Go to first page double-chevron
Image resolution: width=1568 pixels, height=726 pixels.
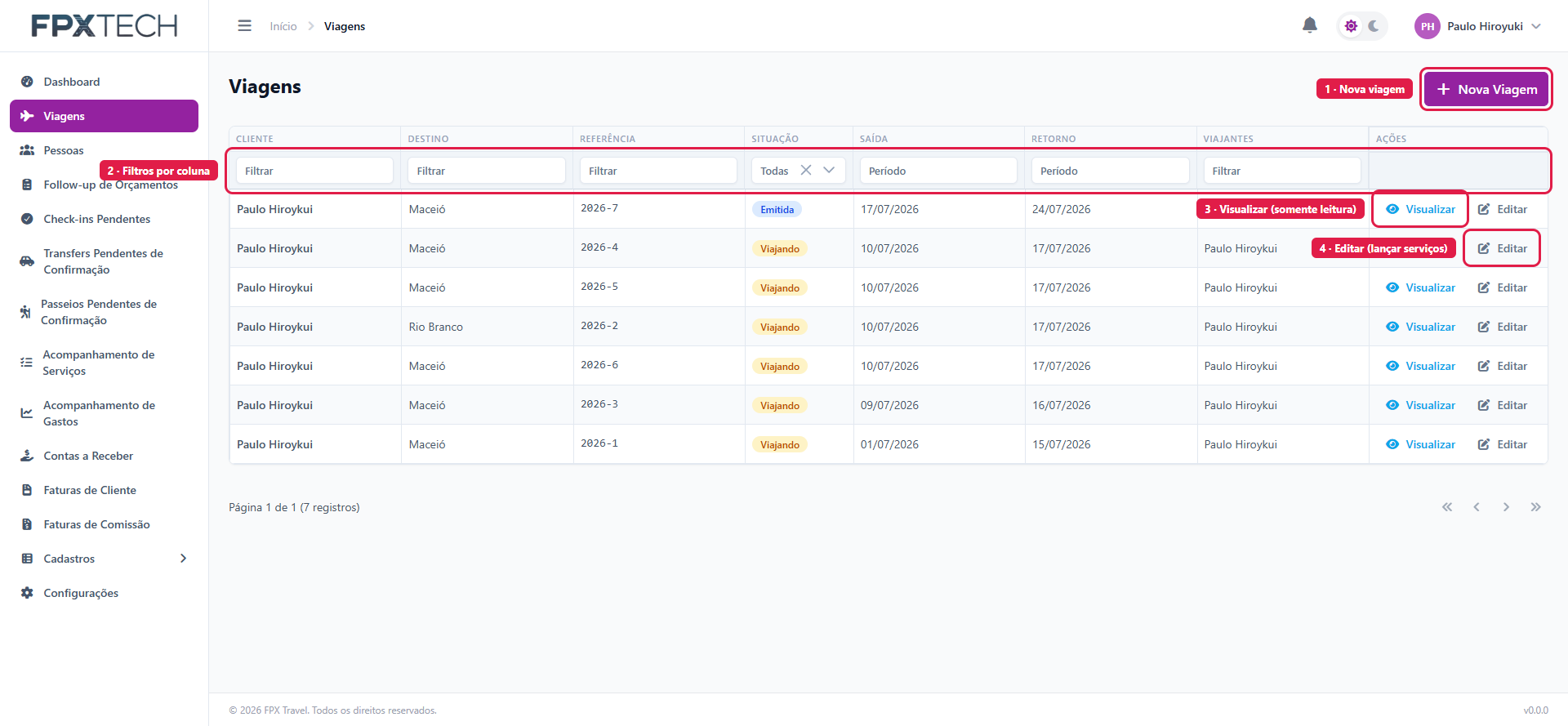coord(1447,507)
